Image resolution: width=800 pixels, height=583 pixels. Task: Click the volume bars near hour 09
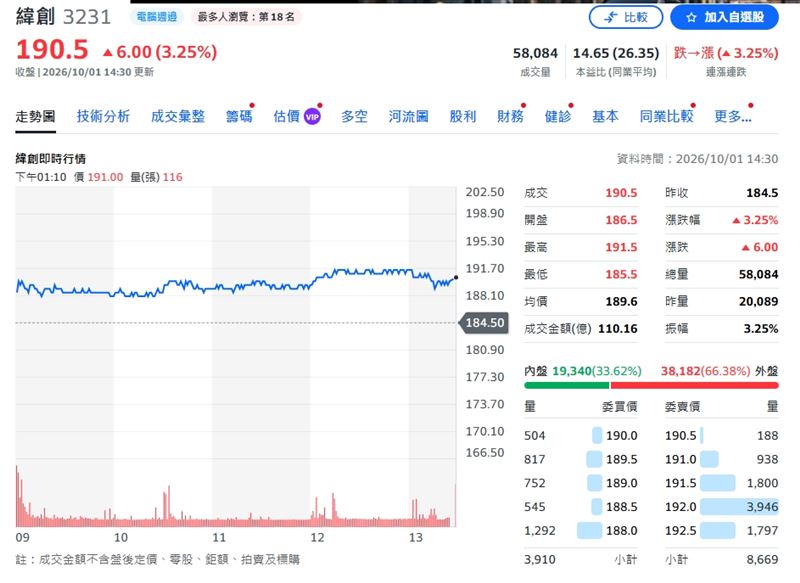click(23, 505)
